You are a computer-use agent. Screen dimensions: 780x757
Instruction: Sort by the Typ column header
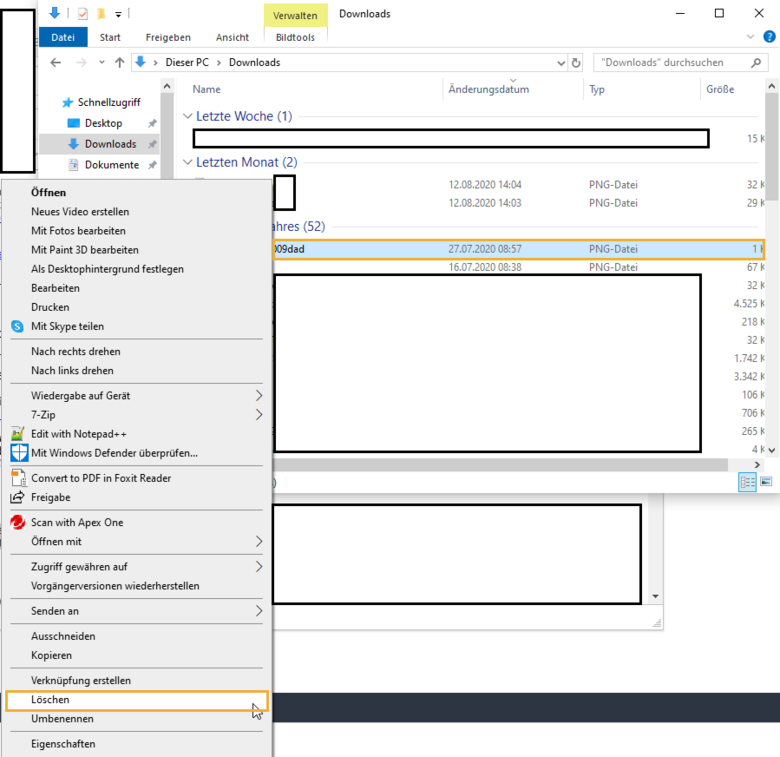click(597, 90)
